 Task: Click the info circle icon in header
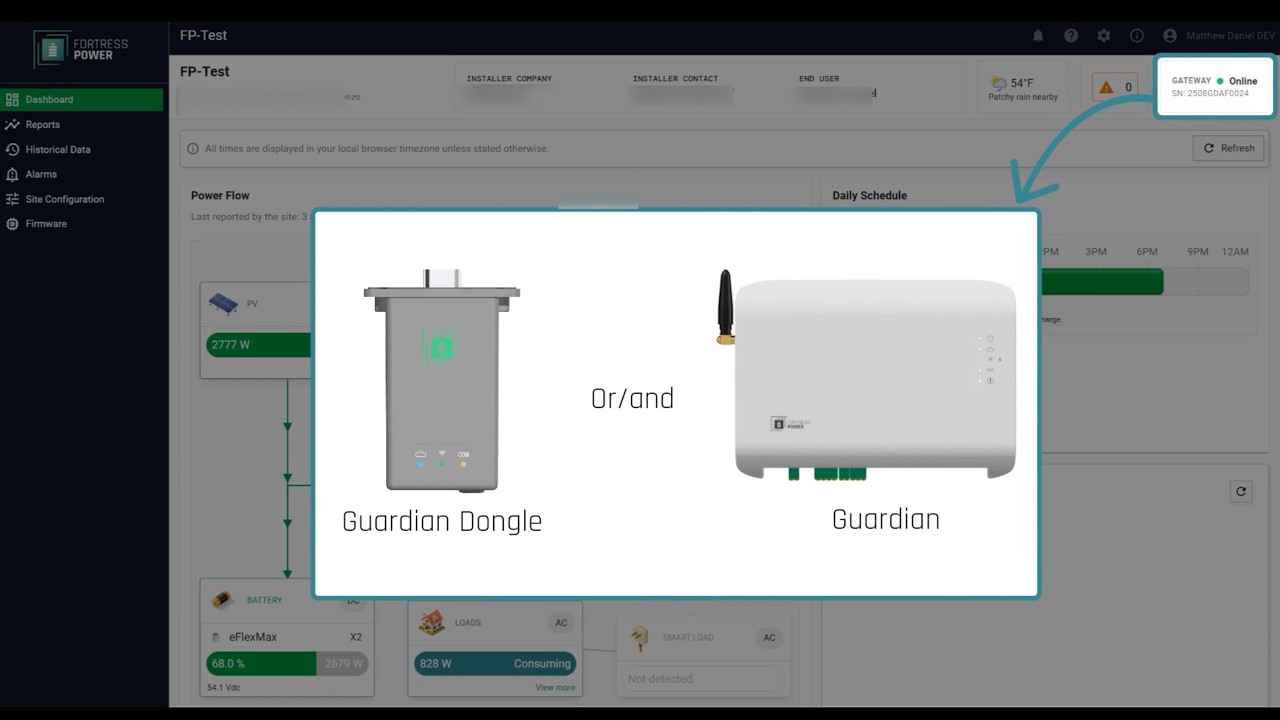pos(1137,35)
